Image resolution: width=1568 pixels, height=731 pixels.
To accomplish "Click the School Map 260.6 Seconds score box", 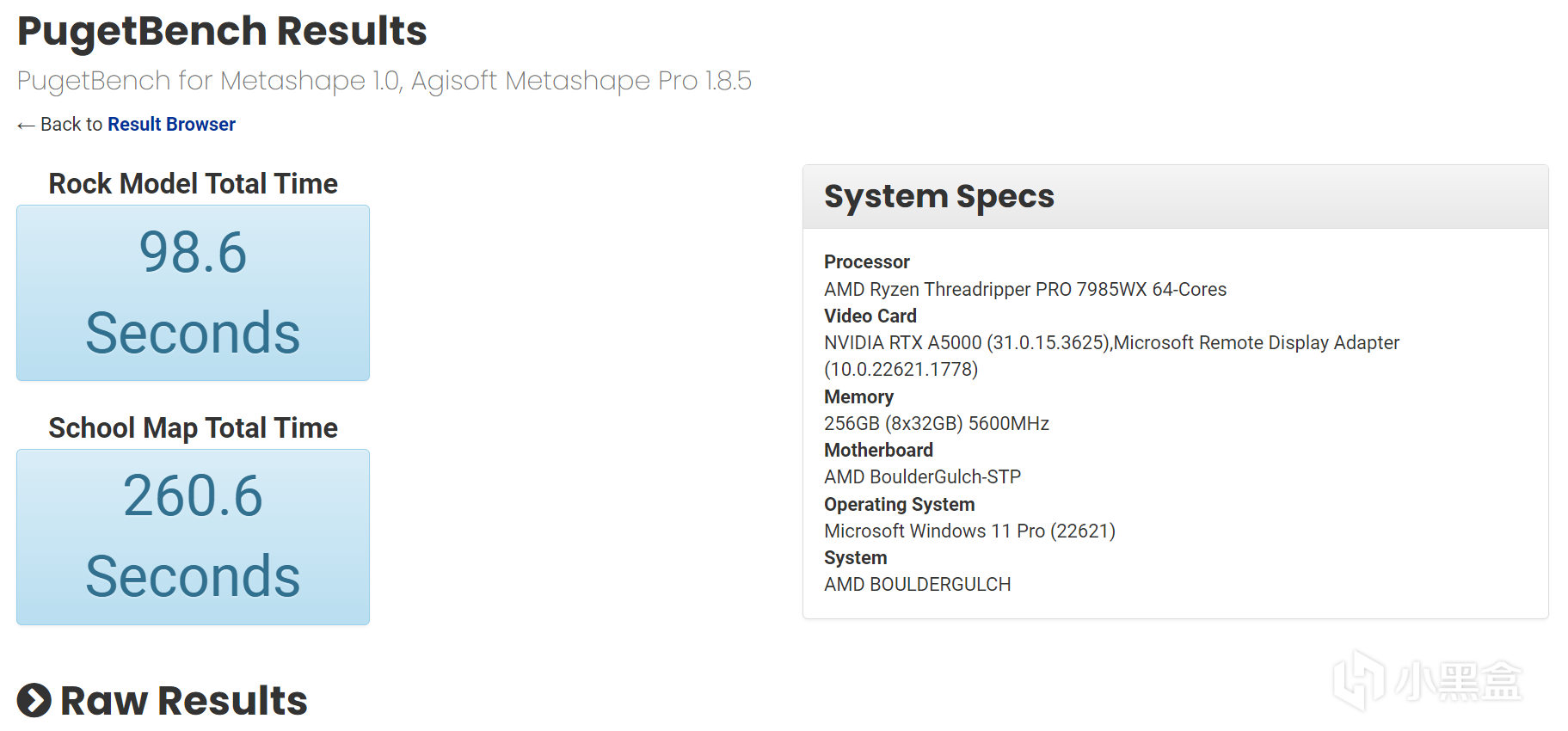I will (x=193, y=537).
